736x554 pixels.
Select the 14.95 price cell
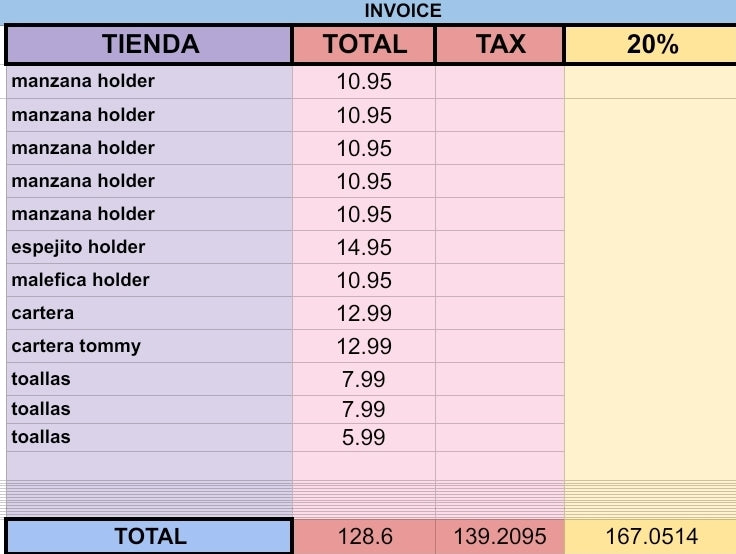pyautogui.click(x=364, y=247)
